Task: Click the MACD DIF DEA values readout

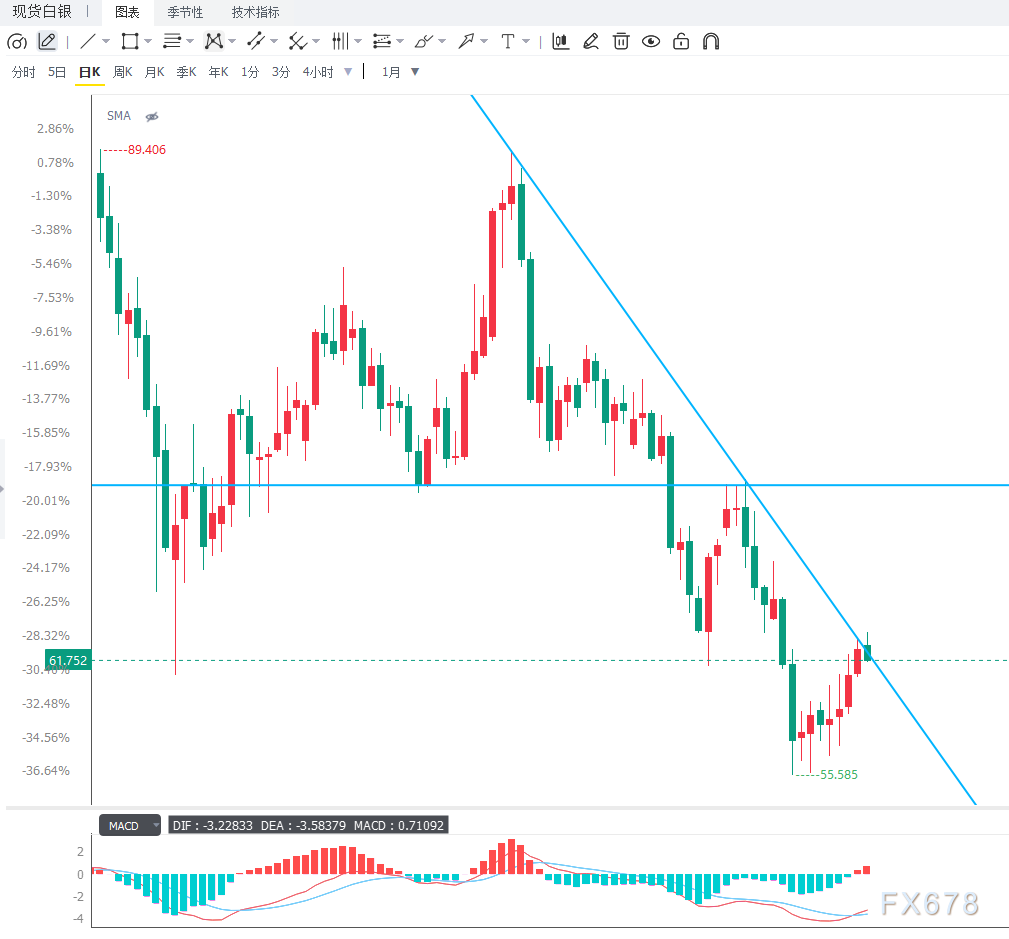Action: click(x=308, y=825)
